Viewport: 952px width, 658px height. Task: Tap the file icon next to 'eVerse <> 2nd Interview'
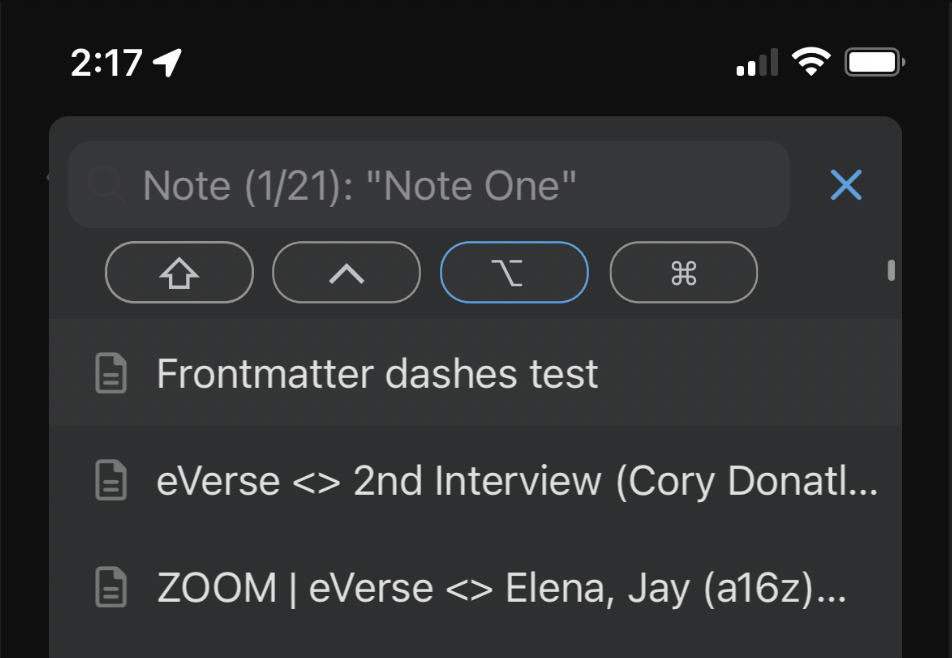click(x=110, y=480)
